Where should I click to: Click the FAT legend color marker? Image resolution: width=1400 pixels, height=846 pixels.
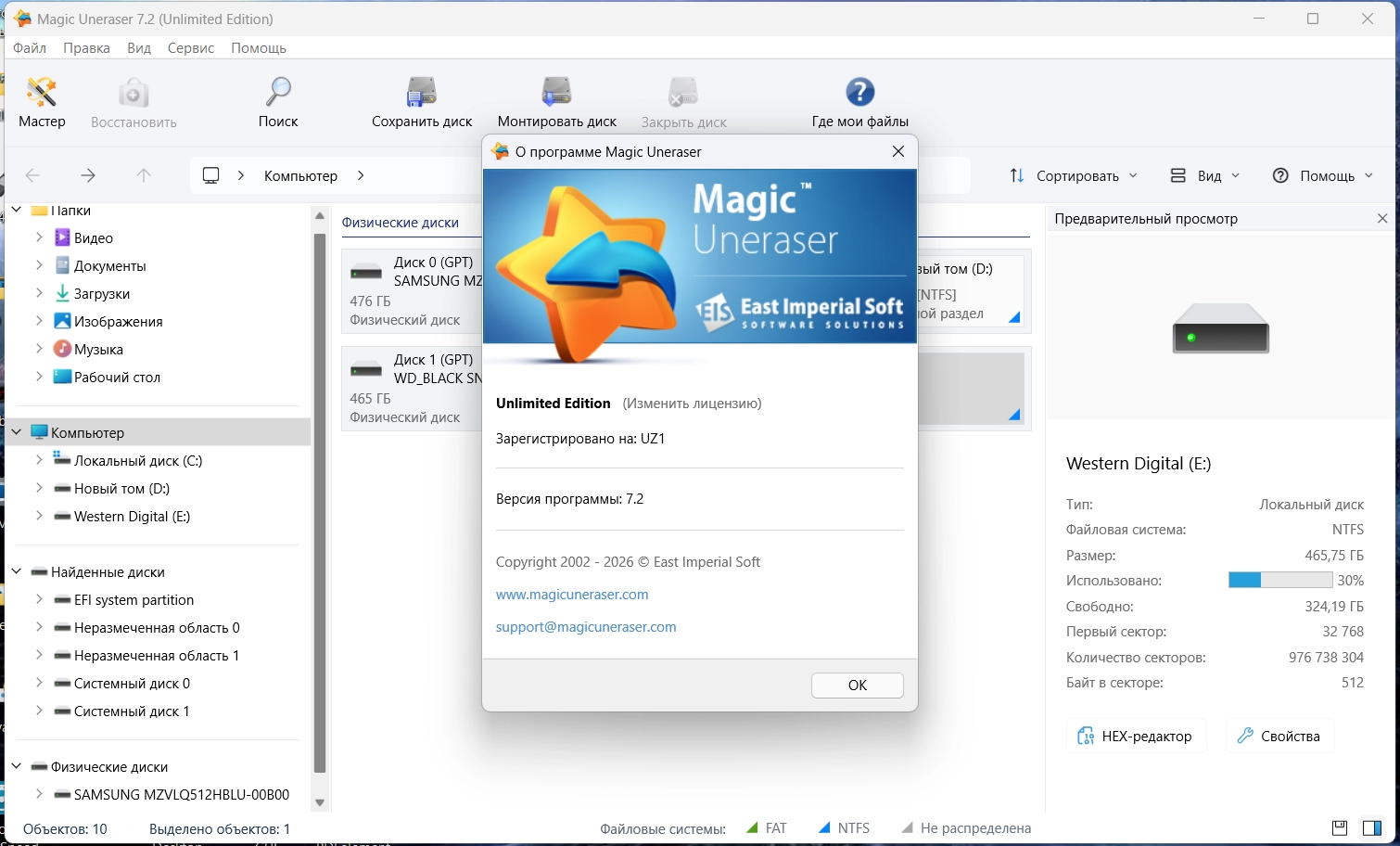point(752,827)
